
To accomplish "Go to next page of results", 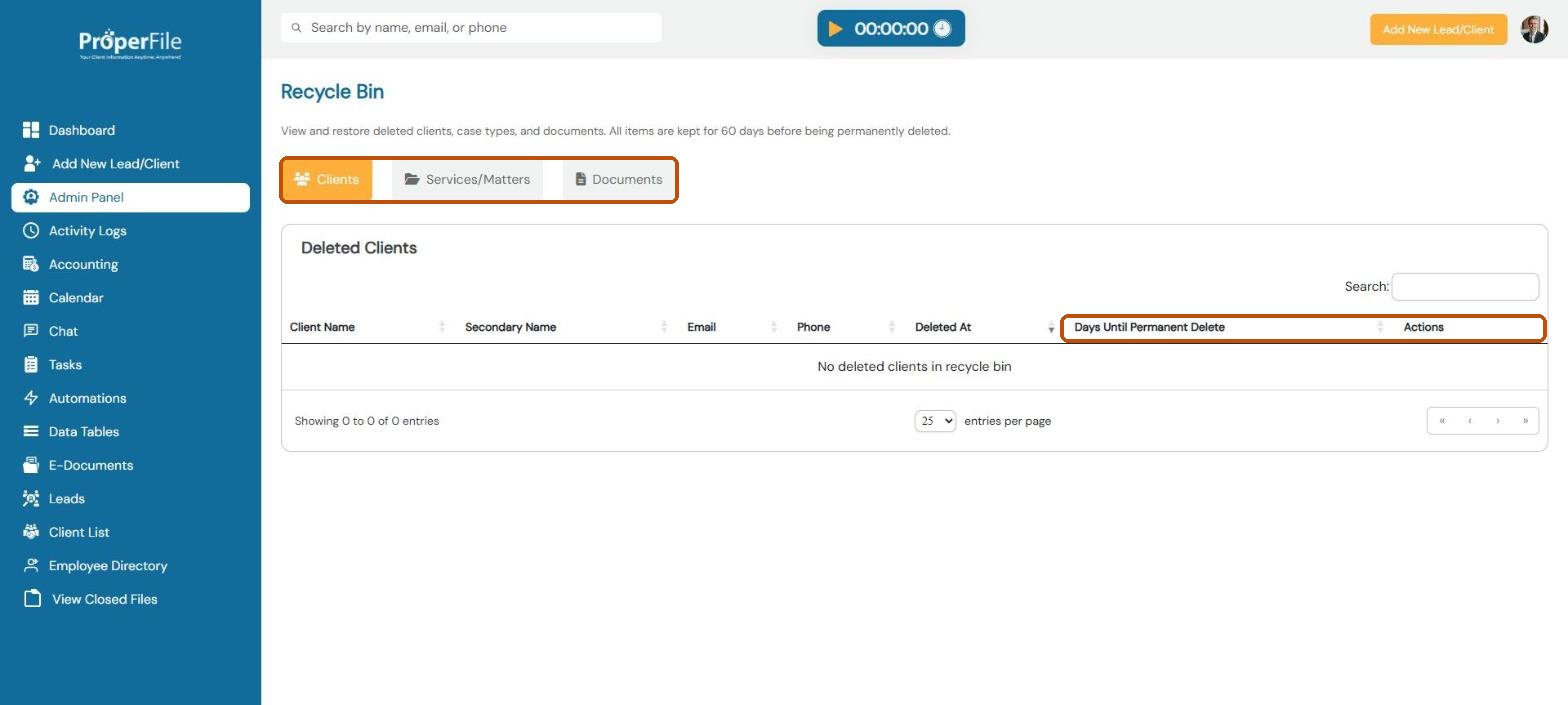I will [x=1498, y=421].
